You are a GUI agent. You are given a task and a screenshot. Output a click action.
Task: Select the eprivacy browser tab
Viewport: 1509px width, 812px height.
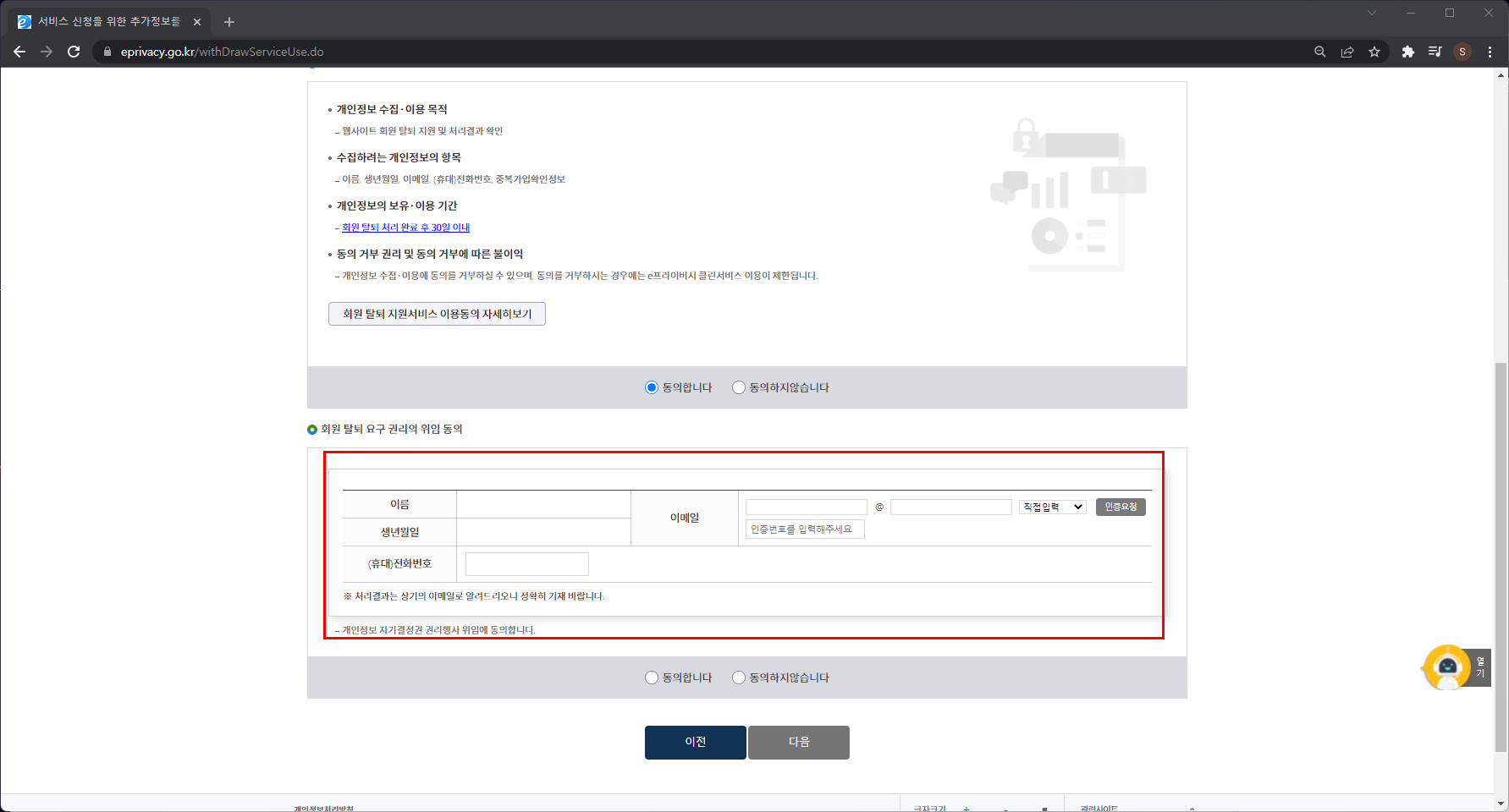tap(110, 22)
